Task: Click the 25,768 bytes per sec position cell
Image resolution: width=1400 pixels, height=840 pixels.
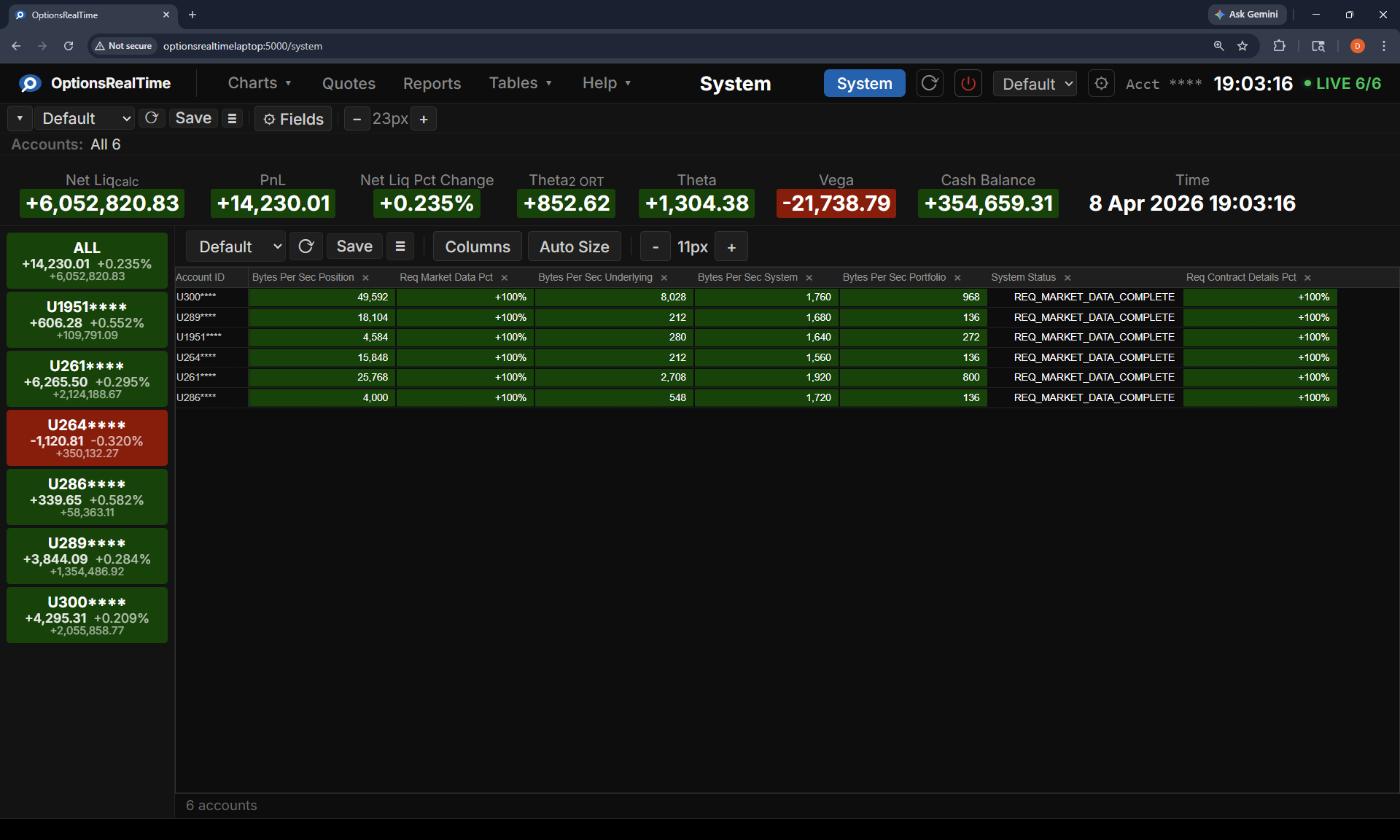Action: point(322,377)
